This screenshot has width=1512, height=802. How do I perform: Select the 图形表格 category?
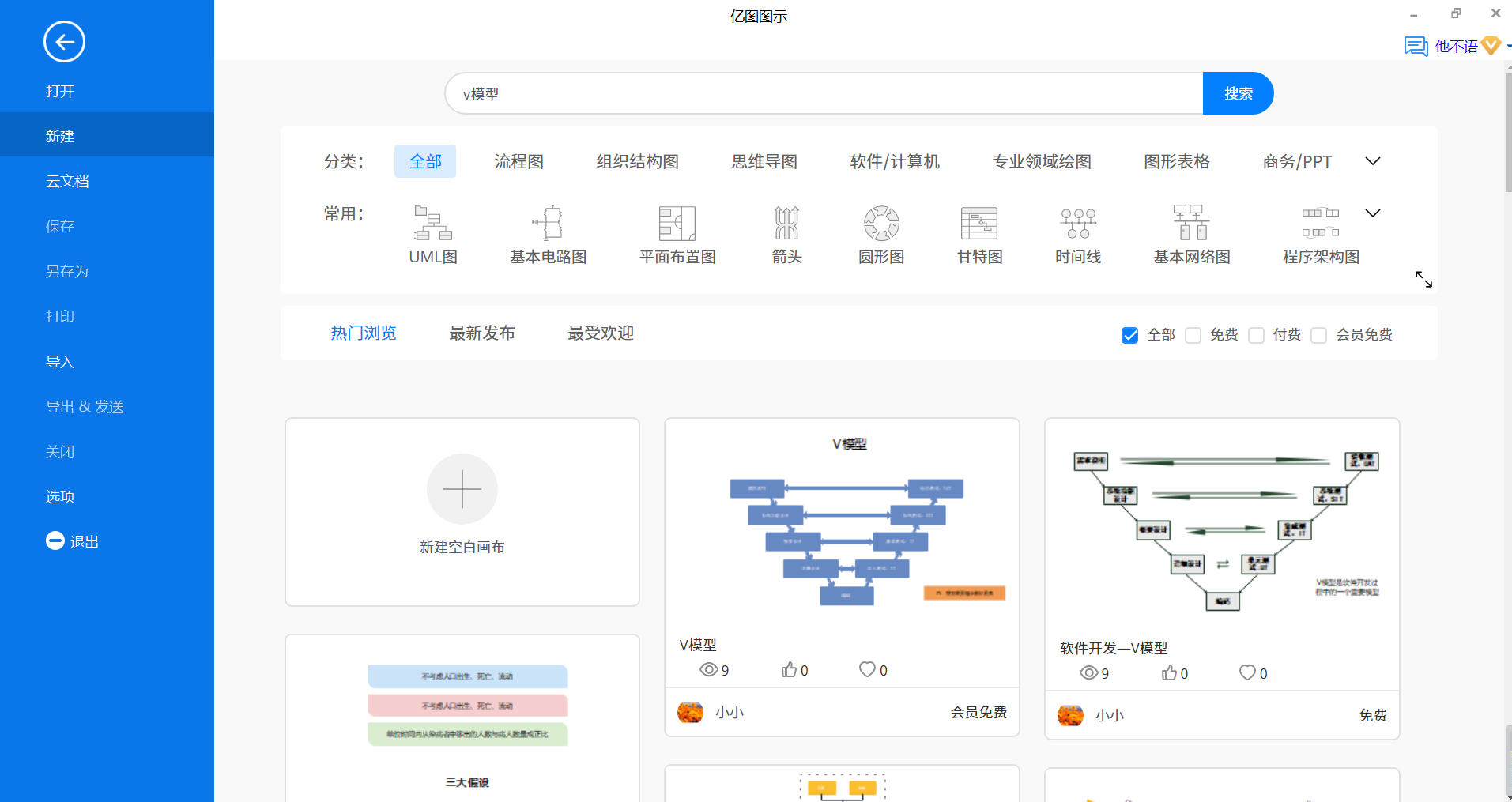pyautogui.click(x=1177, y=161)
